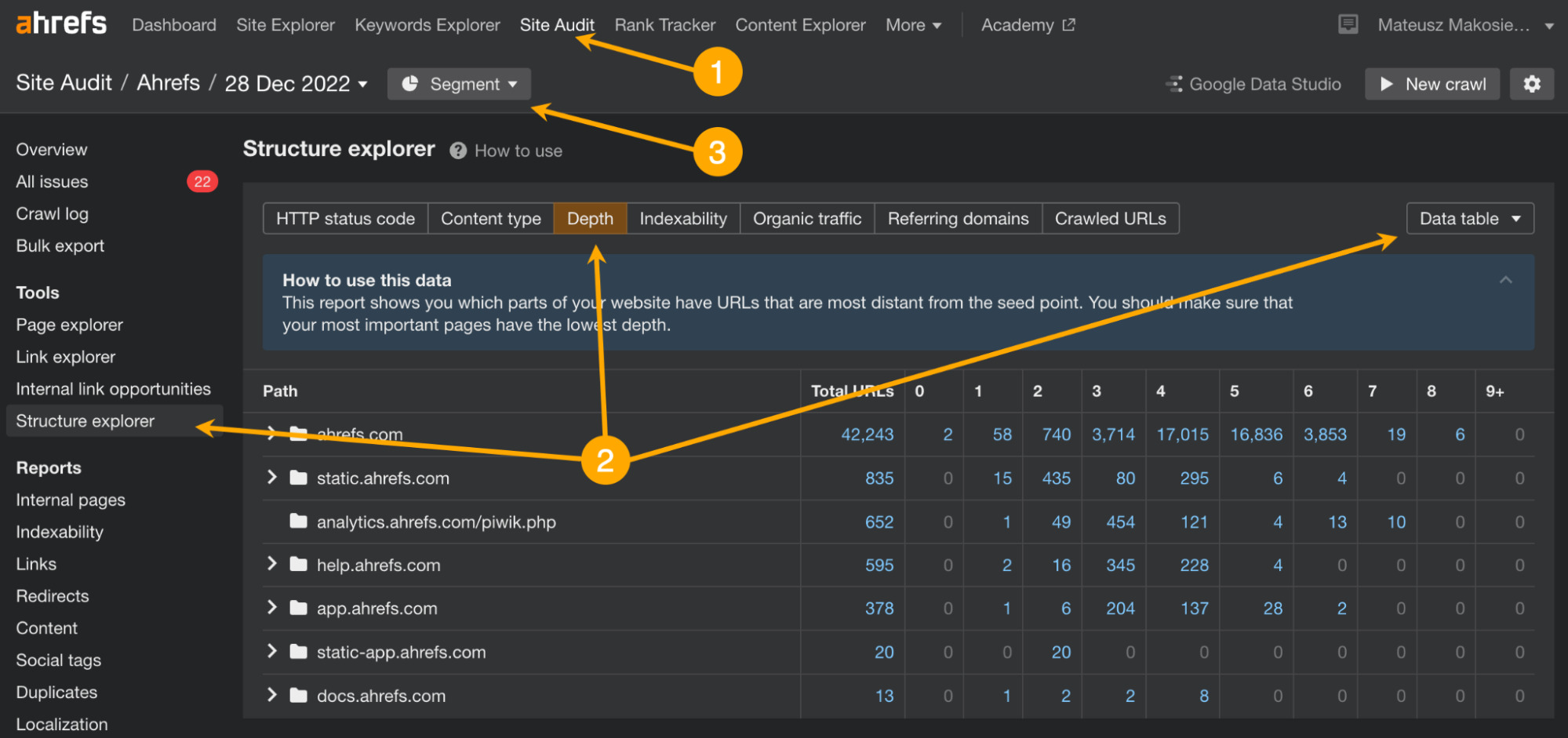
Task: Open the More menu in top navigation
Action: pos(913,24)
